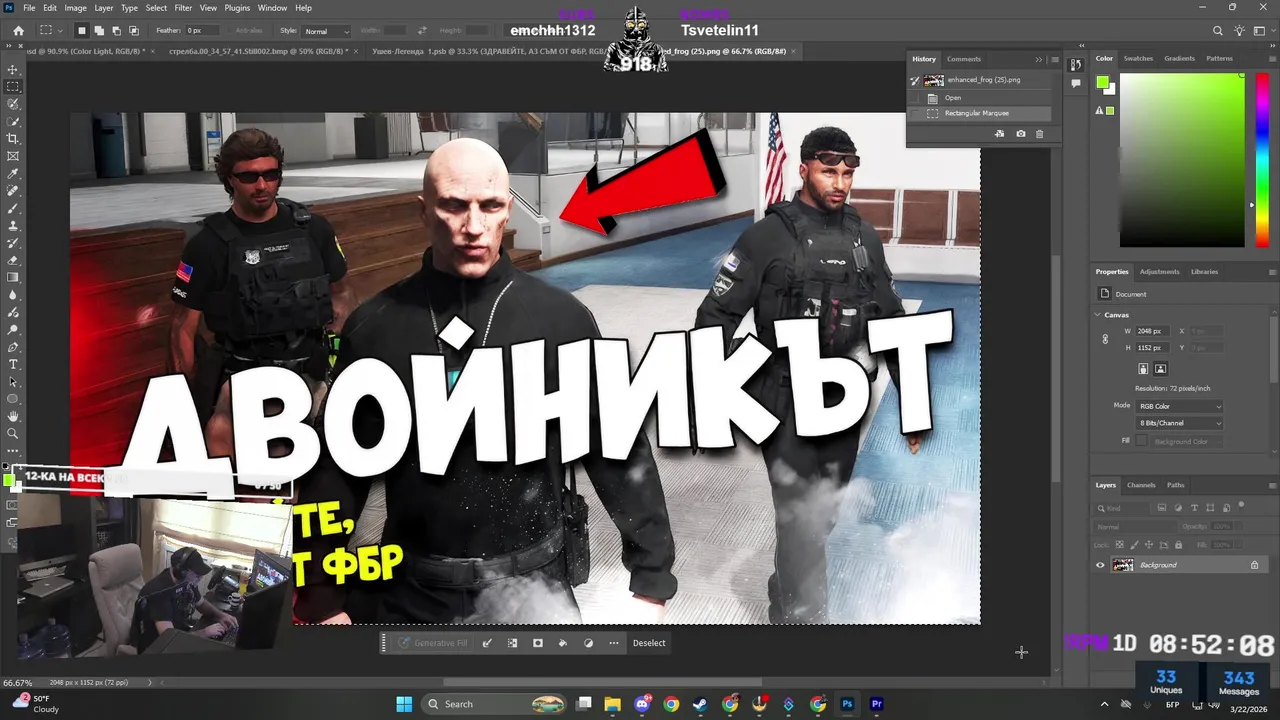Click the Feather input field
This screenshot has height=720, width=1280.
[x=201, y=31]
